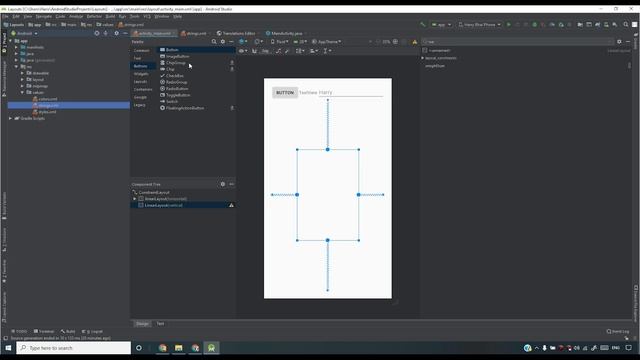Open styles.xml in project tree
This screenshot has height=360, width=640.
[x=47, y=112]
